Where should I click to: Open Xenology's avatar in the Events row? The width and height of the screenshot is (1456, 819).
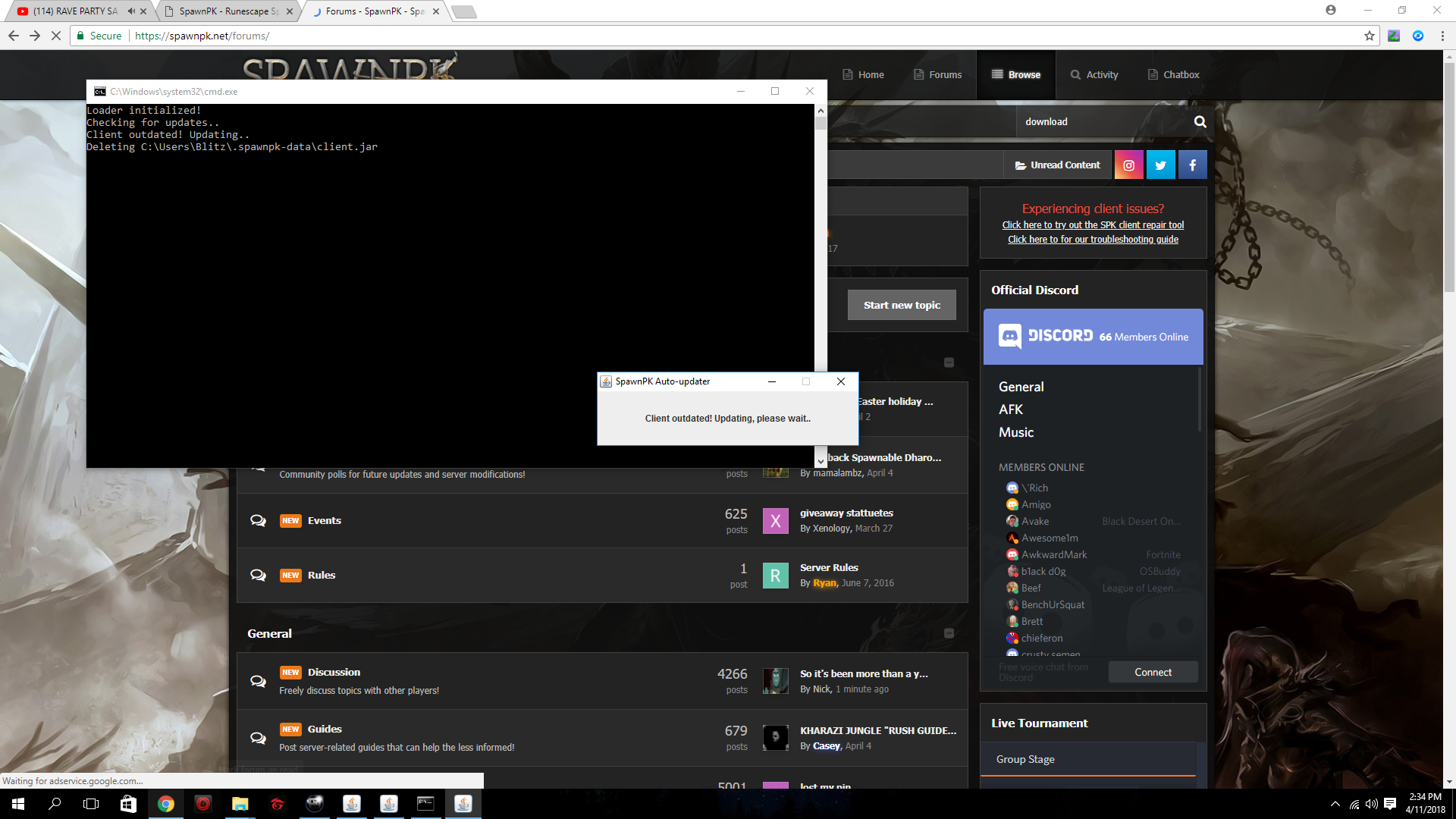[775, 521]
